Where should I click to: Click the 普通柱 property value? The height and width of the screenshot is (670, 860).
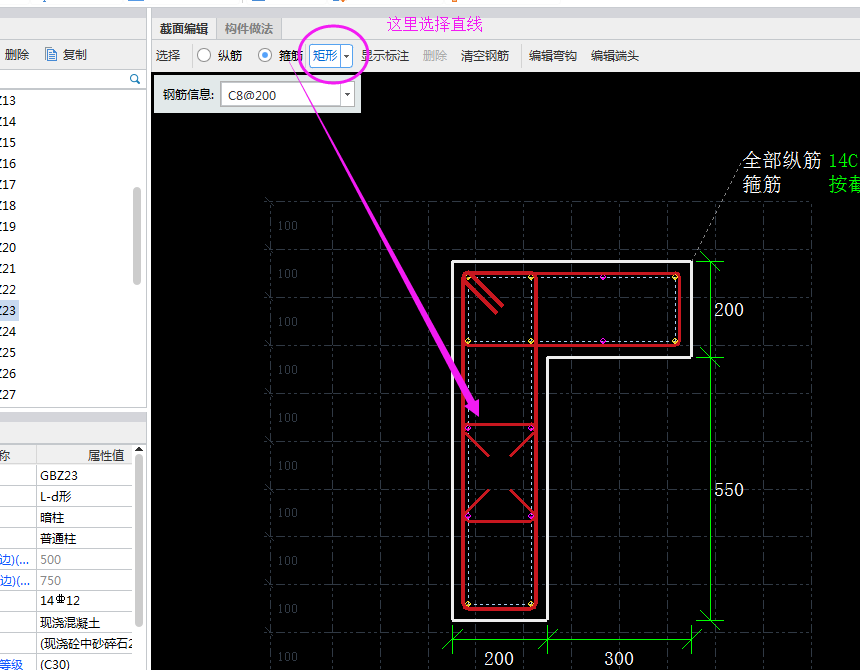point(84,538)
